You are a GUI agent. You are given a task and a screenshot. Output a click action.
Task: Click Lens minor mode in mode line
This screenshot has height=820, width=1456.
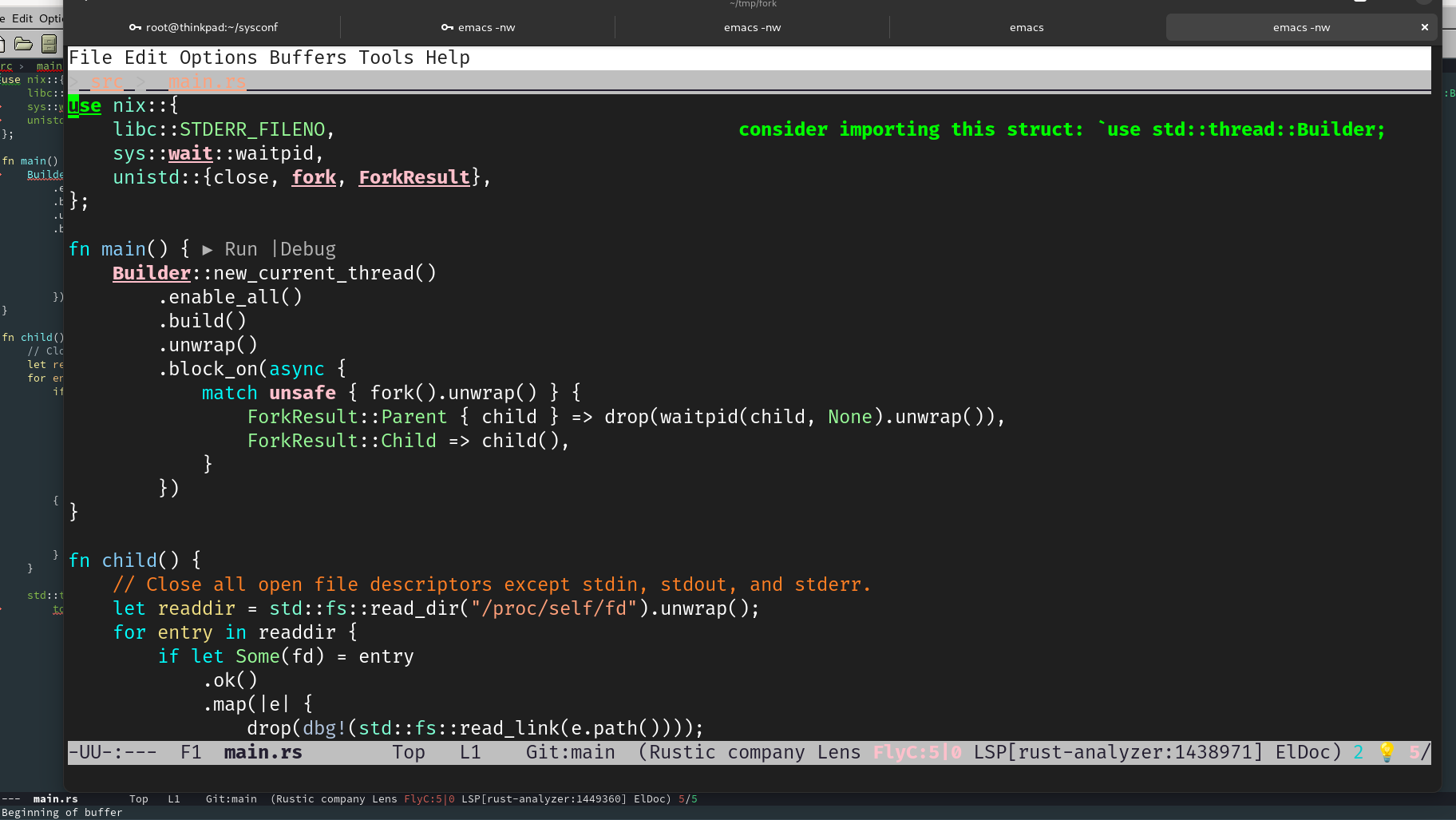tap(839, 752)
